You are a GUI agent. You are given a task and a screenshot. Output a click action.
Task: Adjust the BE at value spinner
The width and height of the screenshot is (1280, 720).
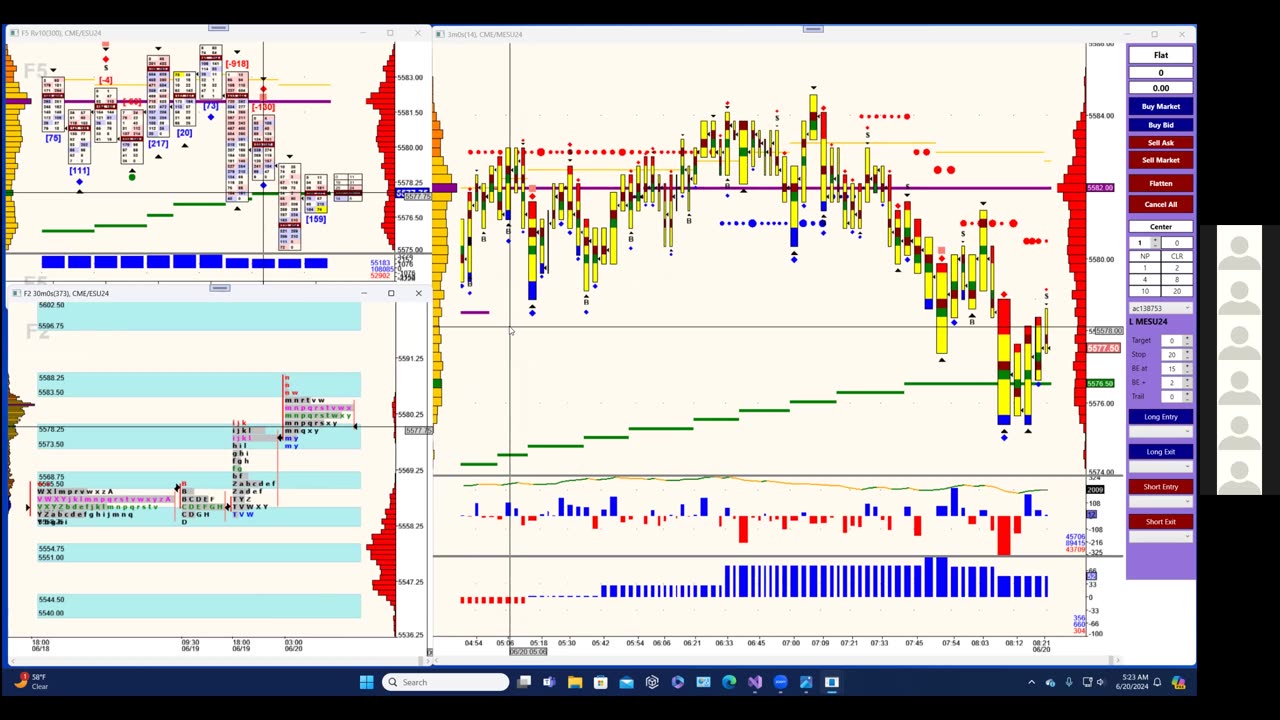coord(1187,369)
